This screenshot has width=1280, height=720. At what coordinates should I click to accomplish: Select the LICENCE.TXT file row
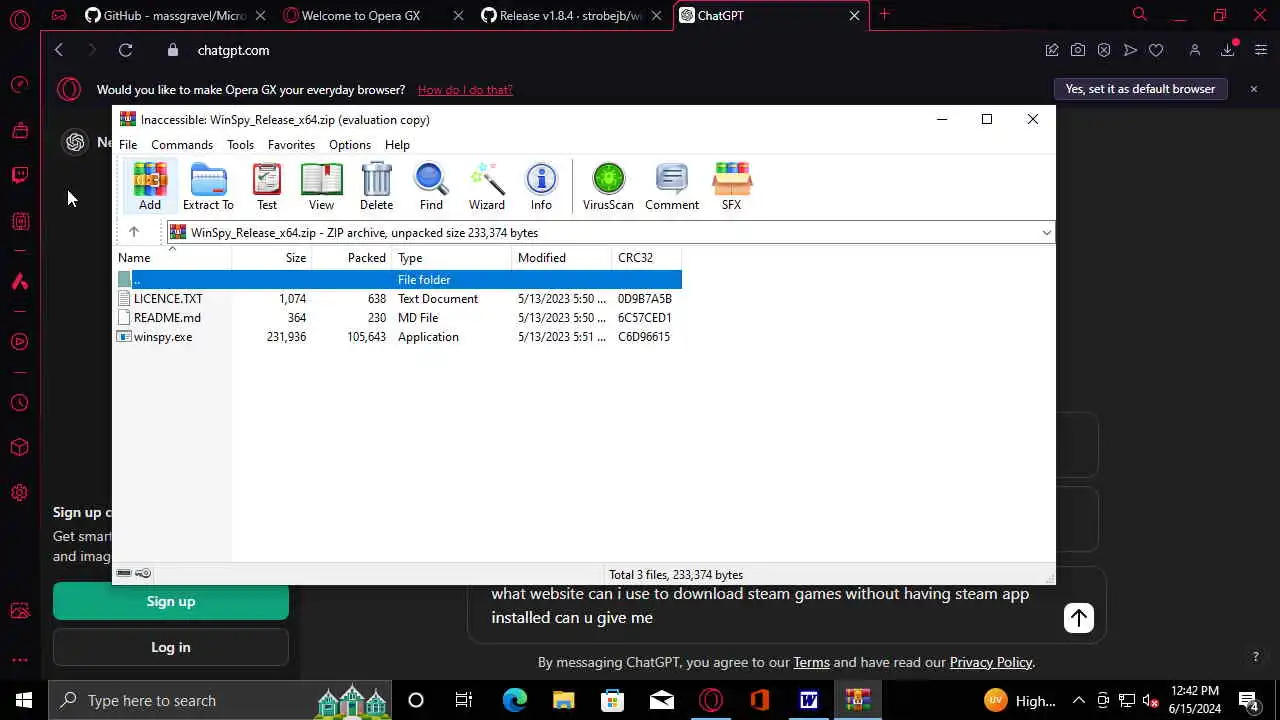(399, 299)
